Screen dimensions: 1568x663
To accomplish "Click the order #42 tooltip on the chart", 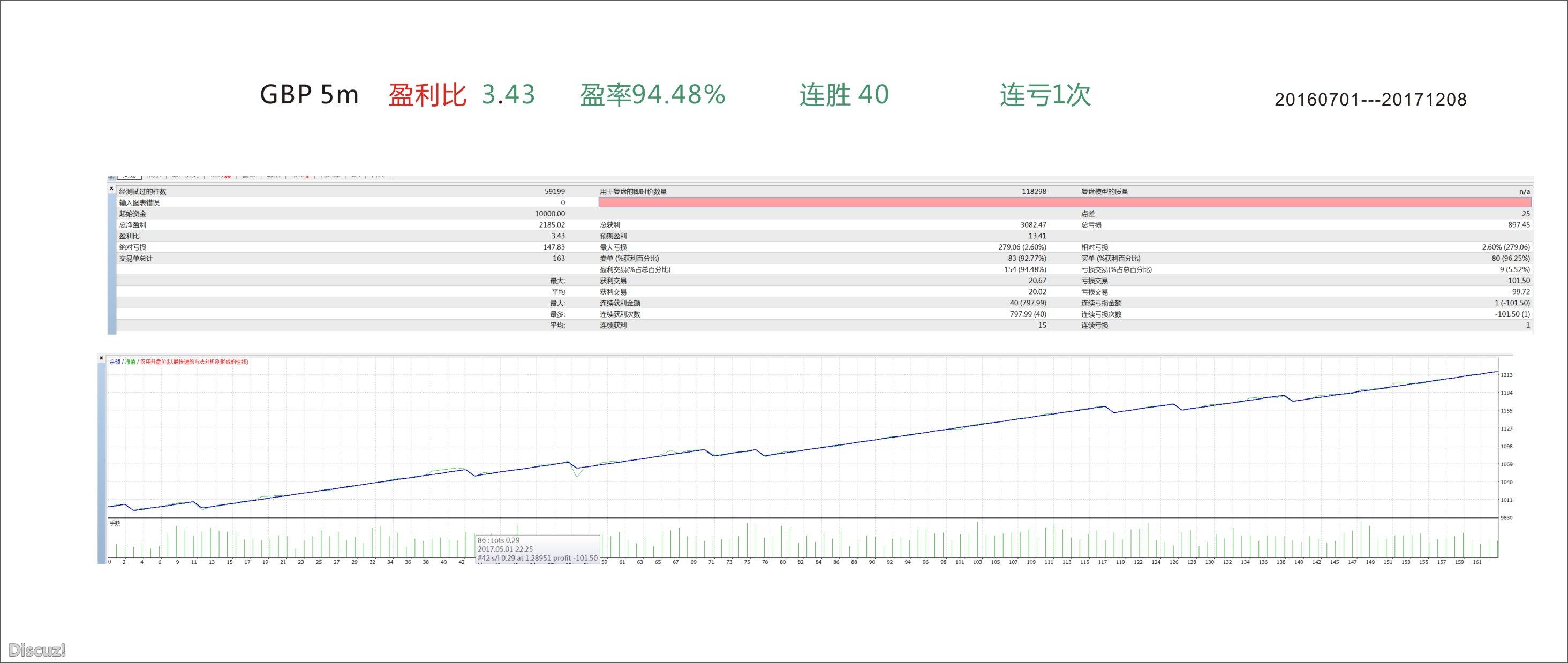I will pos(538,549).
